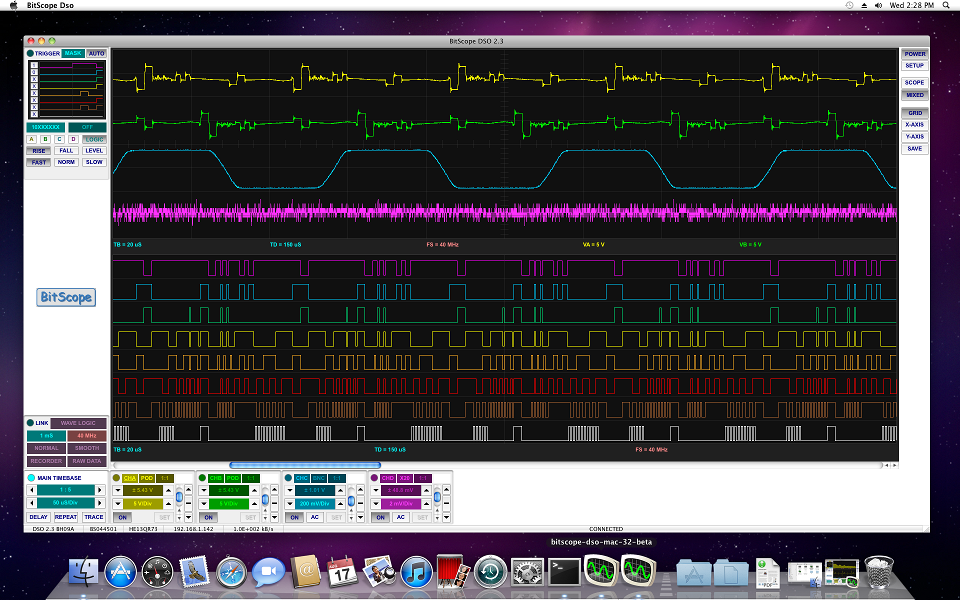Open Time Machine from the Dock
Viewport: 960px width, 600px height.
click(490, 572)
